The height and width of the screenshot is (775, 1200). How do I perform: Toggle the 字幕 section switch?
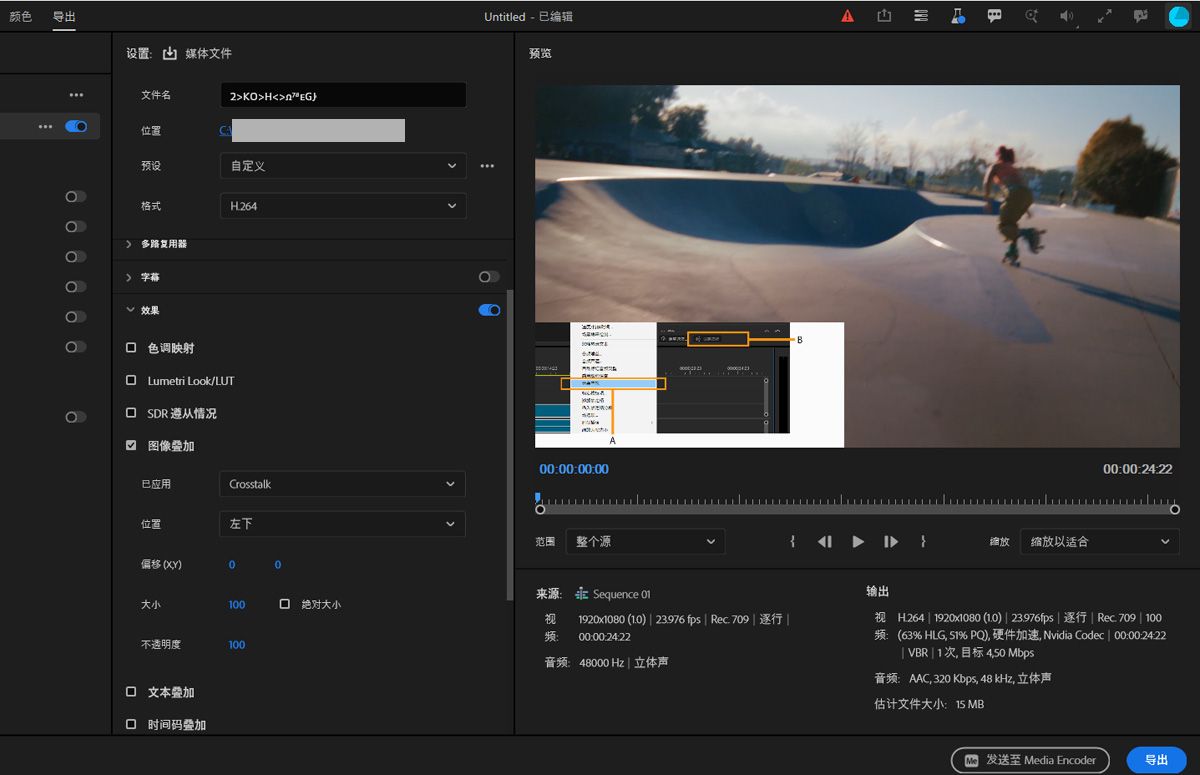(489, 277)
